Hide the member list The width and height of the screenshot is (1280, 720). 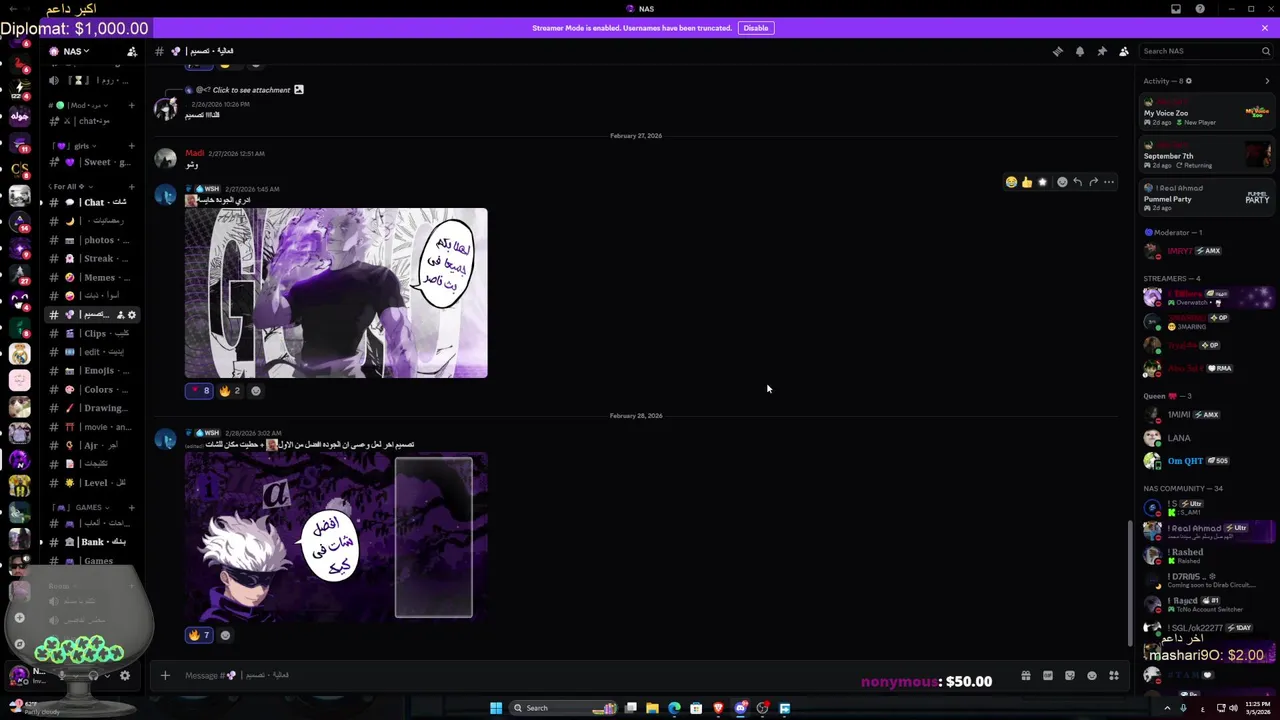[1124, 51]
